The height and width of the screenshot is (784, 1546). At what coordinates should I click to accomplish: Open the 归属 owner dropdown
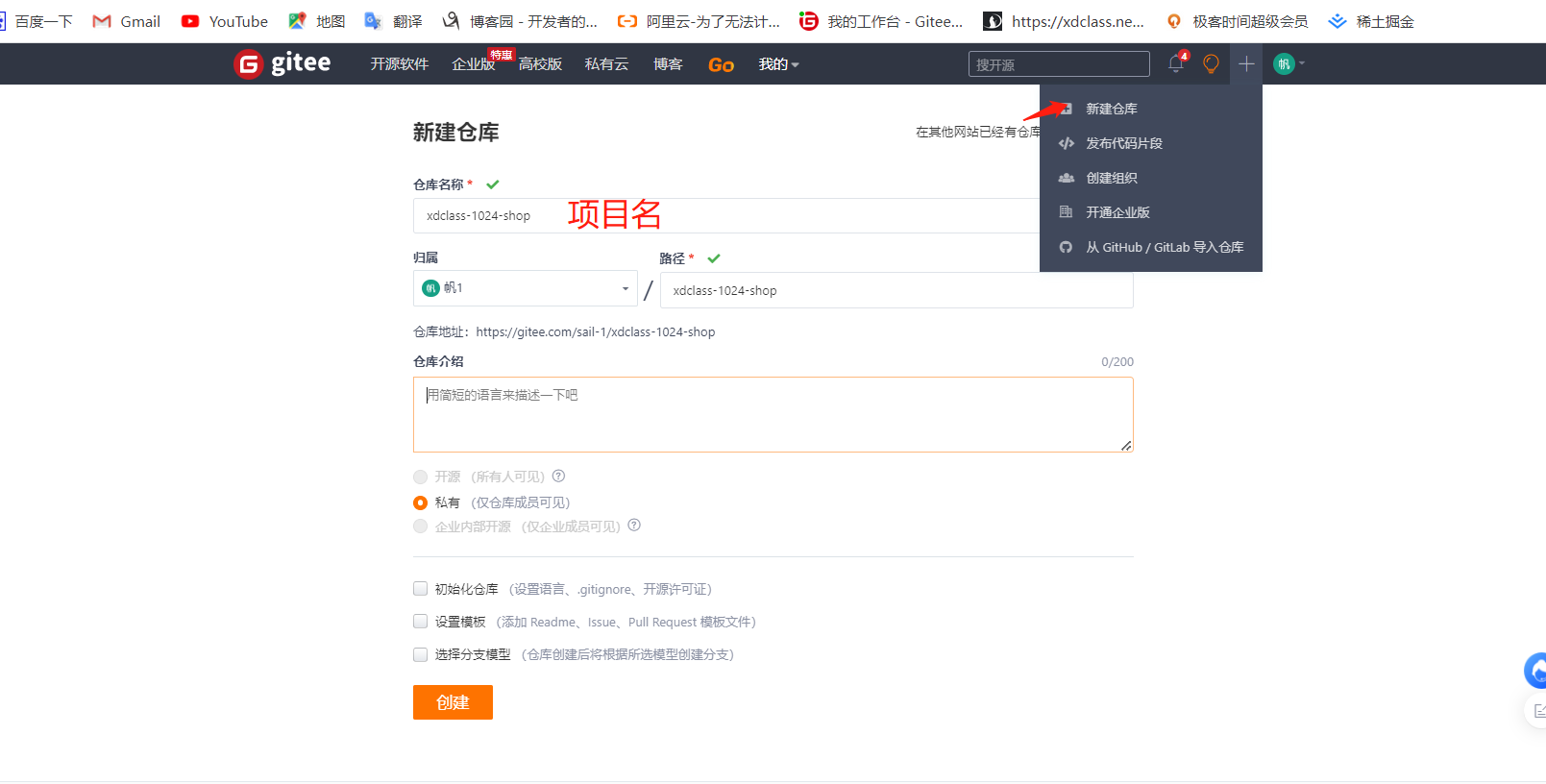(x=526, y=288)
